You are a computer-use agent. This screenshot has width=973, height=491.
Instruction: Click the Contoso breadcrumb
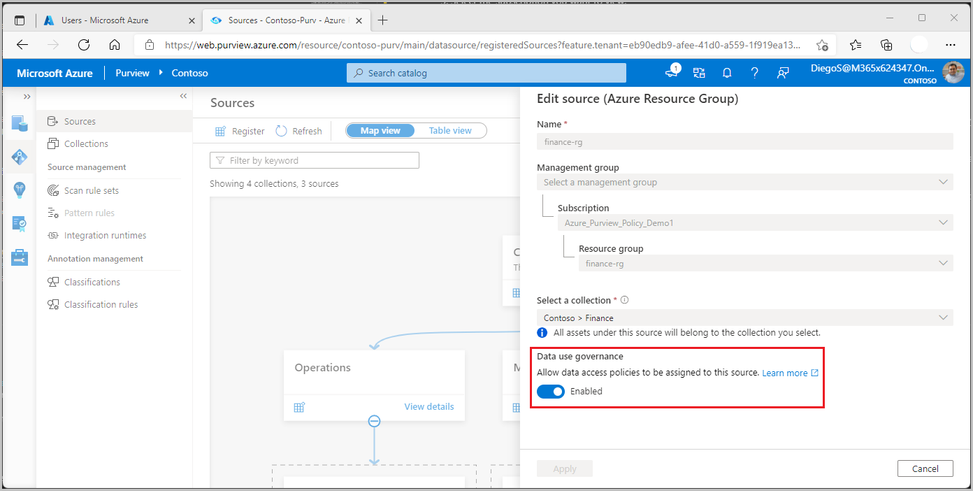click(189, 73)
